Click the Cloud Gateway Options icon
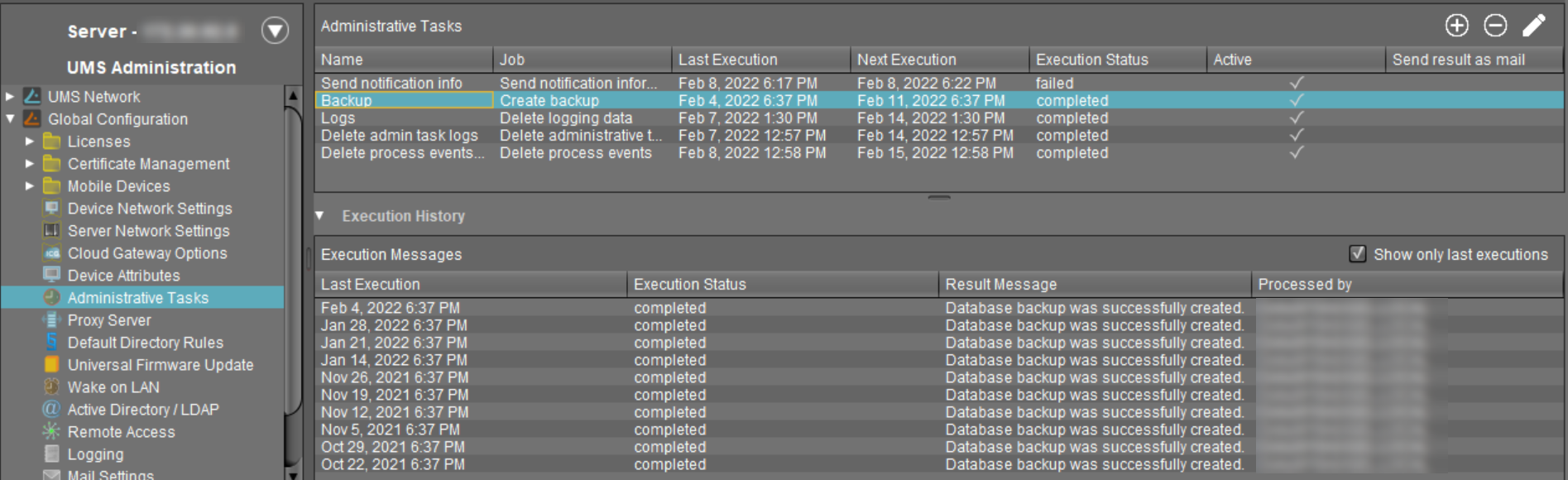Image resolution: width=1568 pixels, height=480 pixels. pos(51,253)
